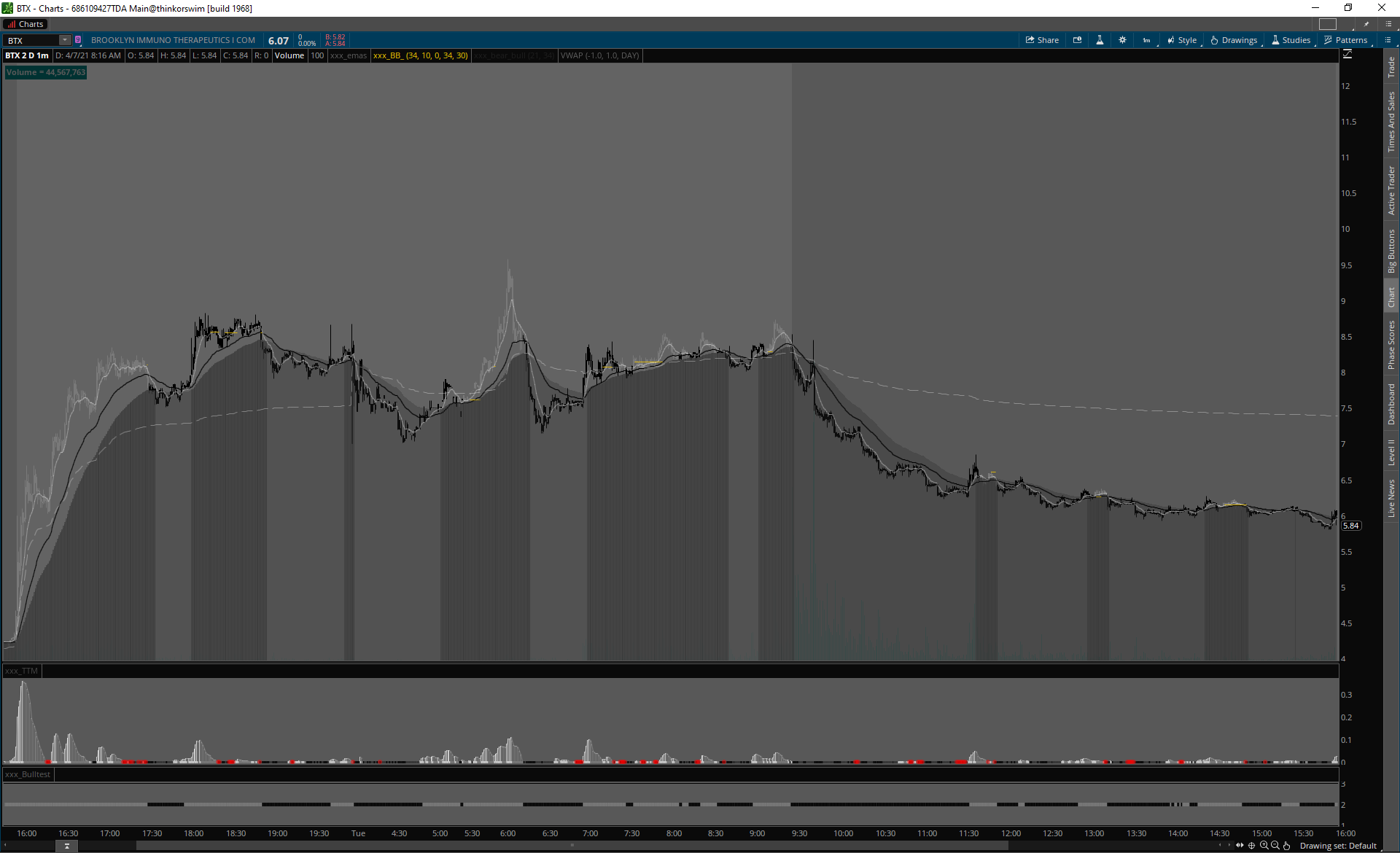Pin the chart window using pin icon
The image size is (1400, 853).
[x=1366, y=24]
